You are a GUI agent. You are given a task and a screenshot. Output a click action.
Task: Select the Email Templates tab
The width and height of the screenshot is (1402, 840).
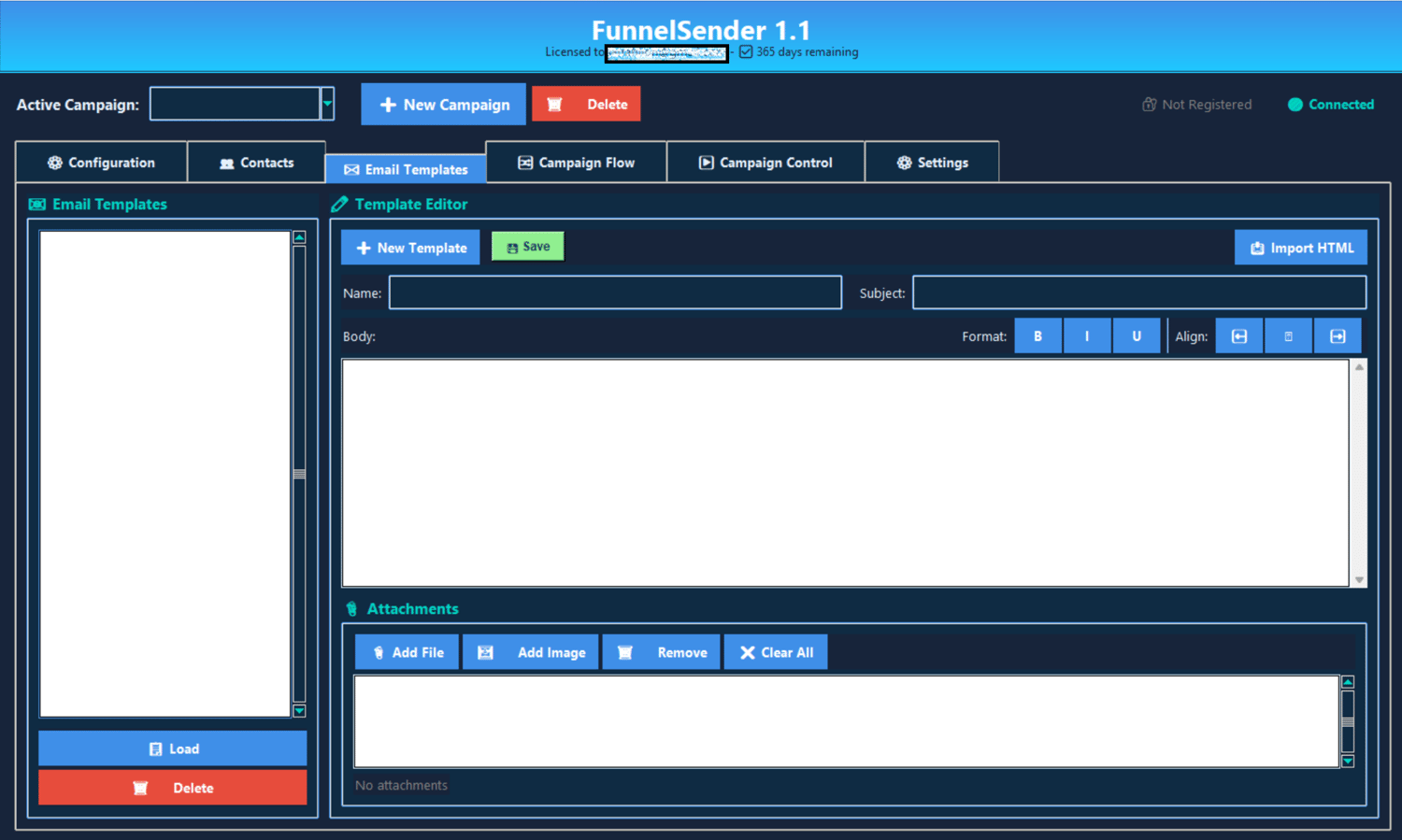[x=406, y=169]
